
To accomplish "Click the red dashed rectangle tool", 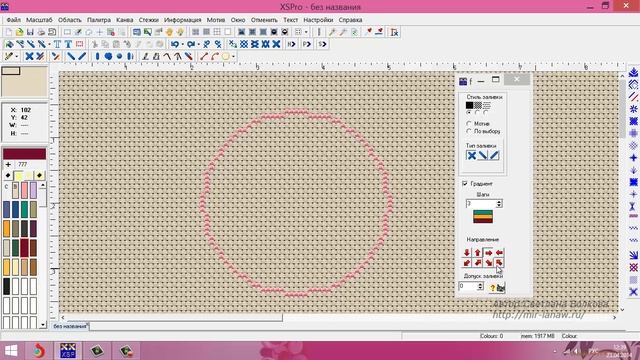I will click(79, 44).
